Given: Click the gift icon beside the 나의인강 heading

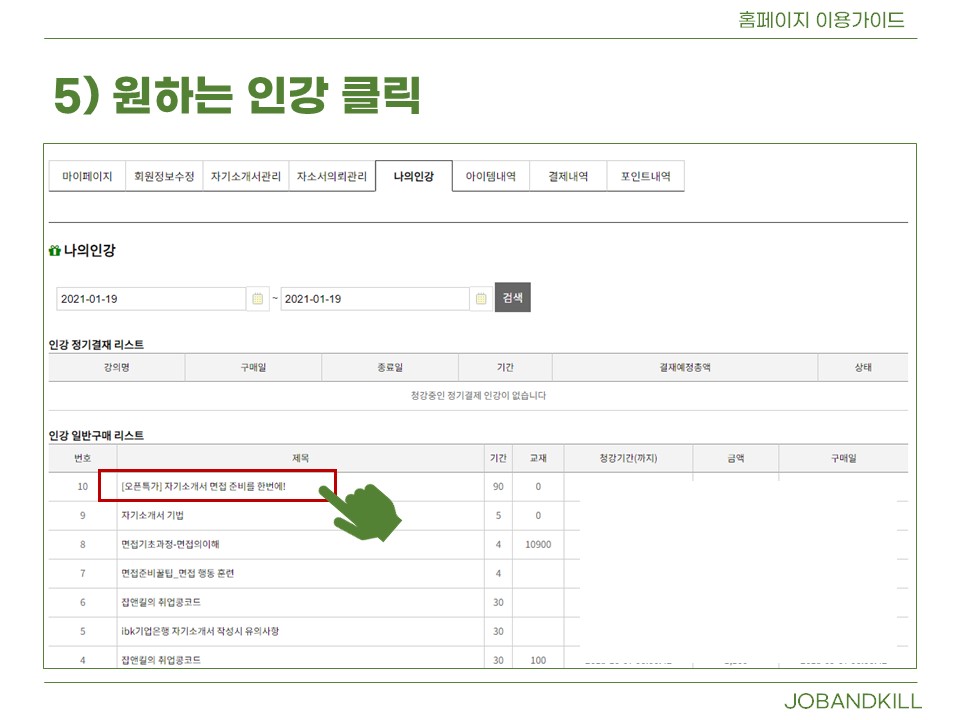Looking at the screenshot, I should point(55,251).
